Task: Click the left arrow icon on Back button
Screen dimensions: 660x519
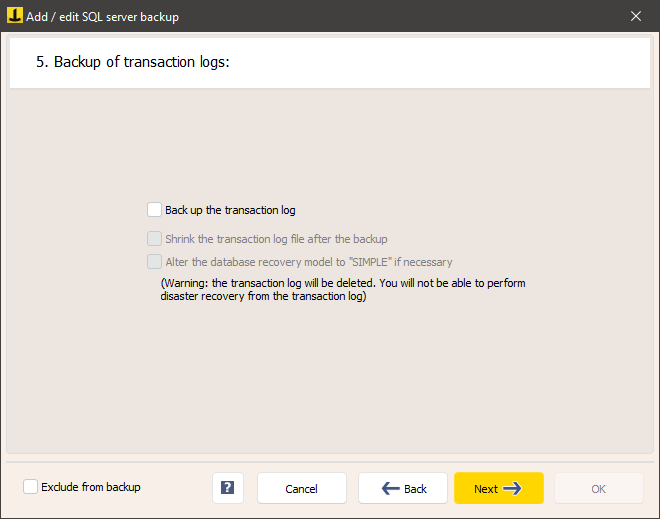Action: click(391, 488)
